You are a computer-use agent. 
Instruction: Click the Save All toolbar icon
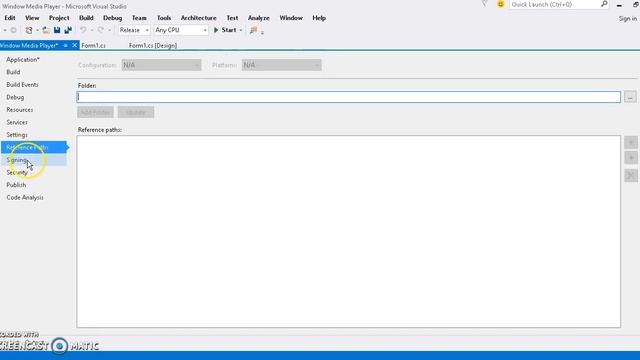pyautogui.click(x=68, y=30)
